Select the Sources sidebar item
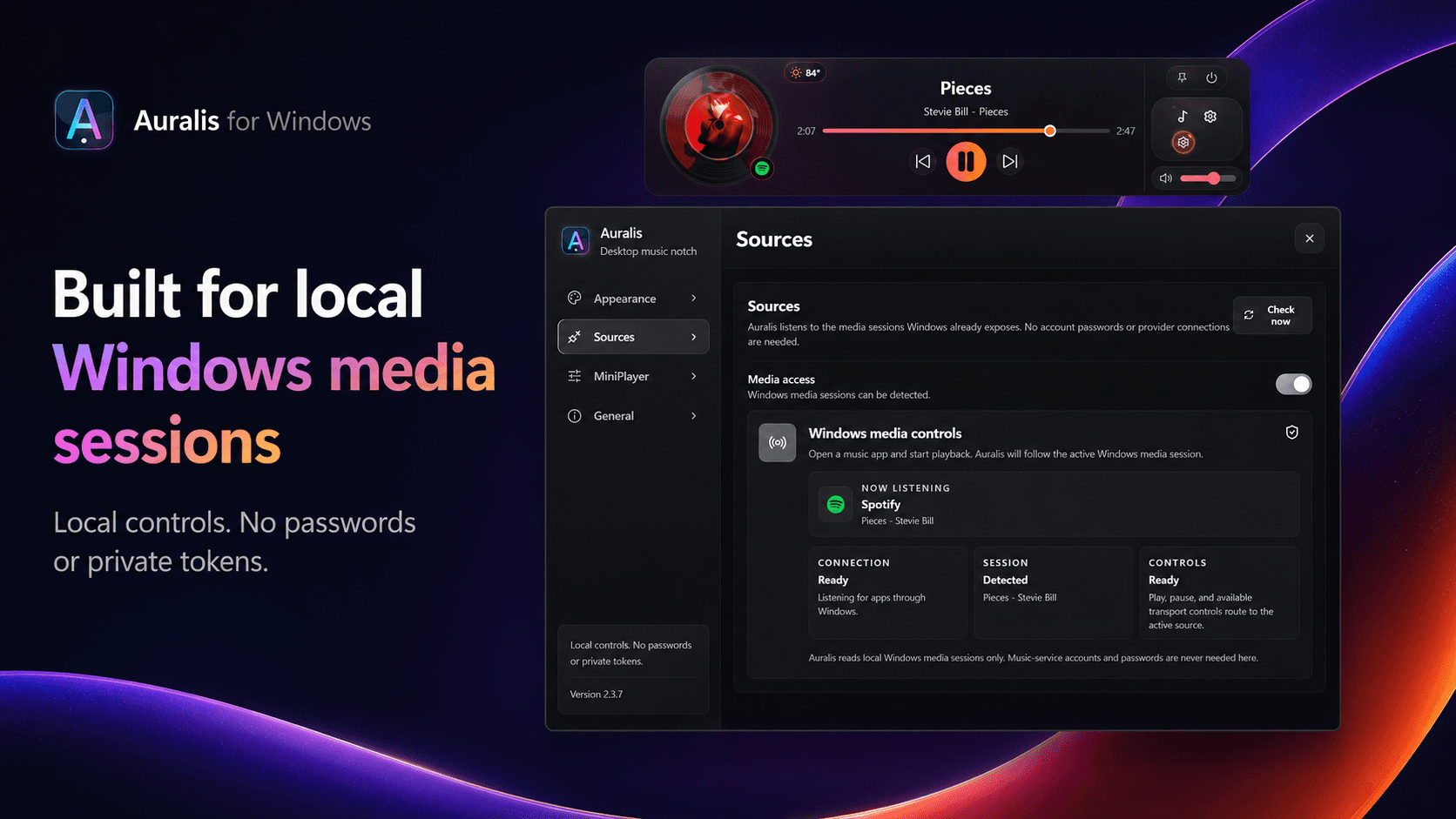The image size is (1456, 819). pyautogui.click(x=633, y=337)
